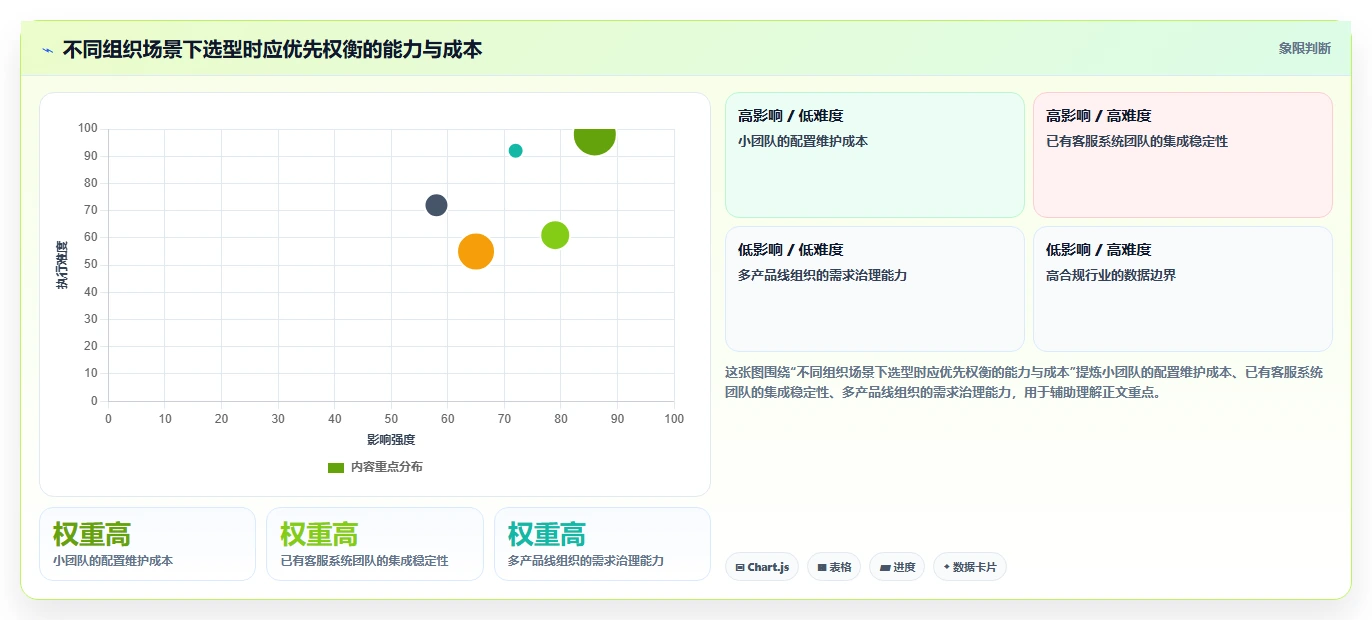Click the lightning icon beside the title
1372x620 pixels.
click(x=47, y=49)
